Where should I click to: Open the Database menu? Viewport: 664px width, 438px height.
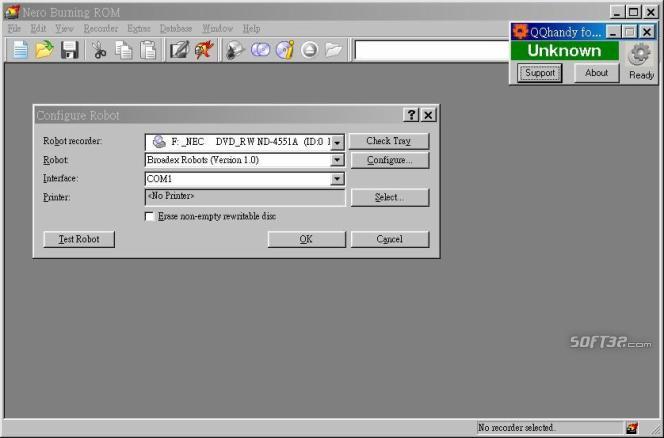176,28
